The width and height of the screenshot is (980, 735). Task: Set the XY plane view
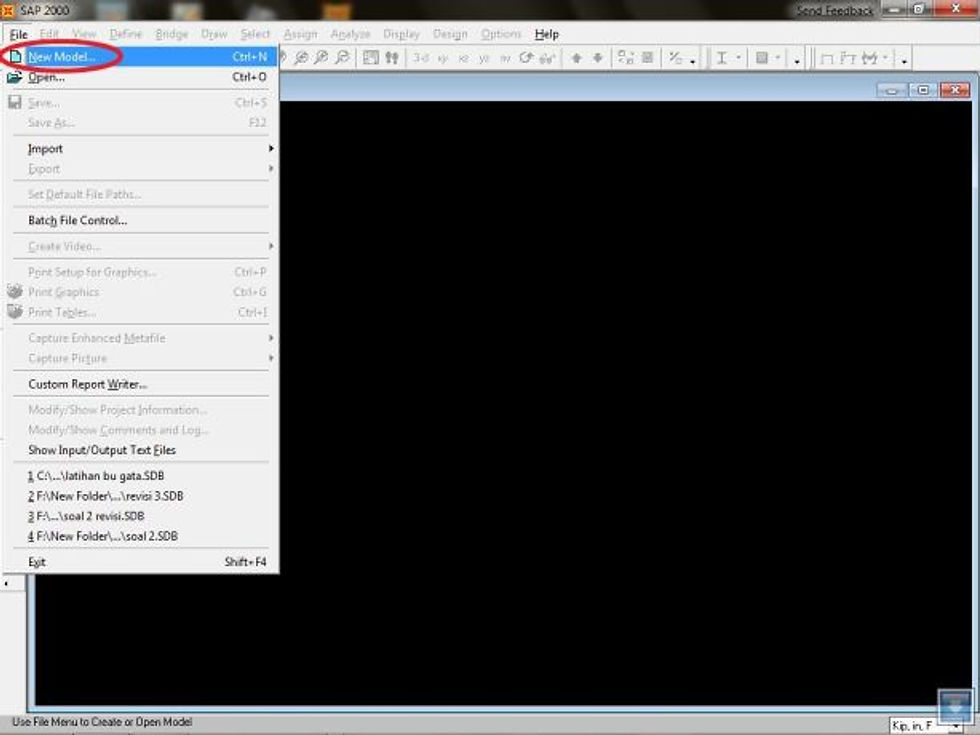[443, 58]
